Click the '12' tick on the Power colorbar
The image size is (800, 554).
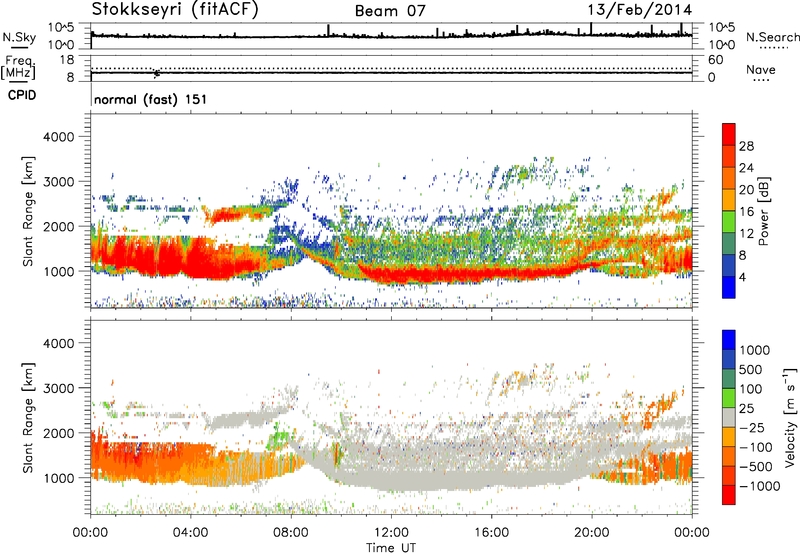pyautogui.click(x=746, y=234)
